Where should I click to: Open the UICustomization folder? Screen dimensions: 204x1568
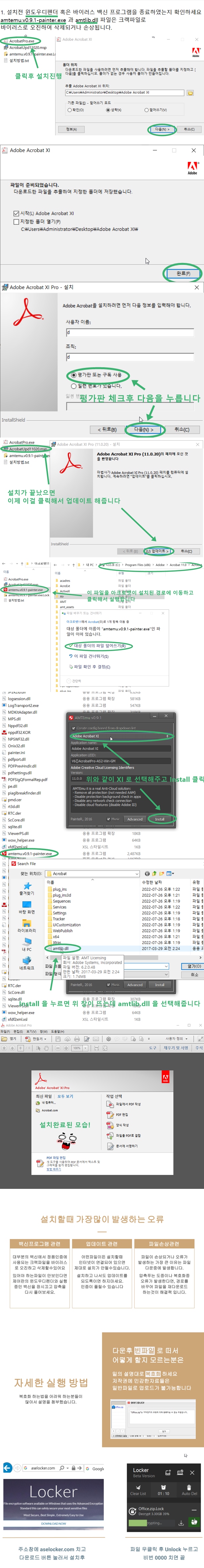(x=63, y=925)
